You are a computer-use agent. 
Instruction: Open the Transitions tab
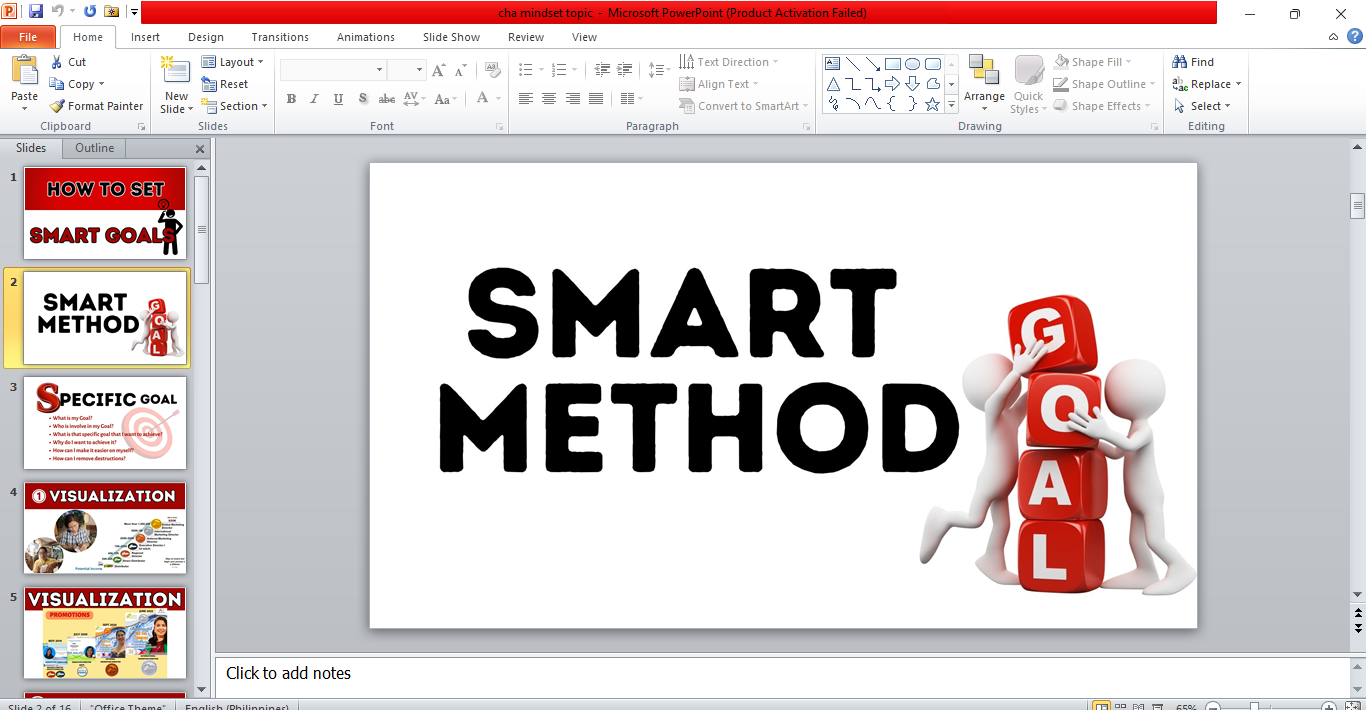pyautogui.click(x=280, y=37)
